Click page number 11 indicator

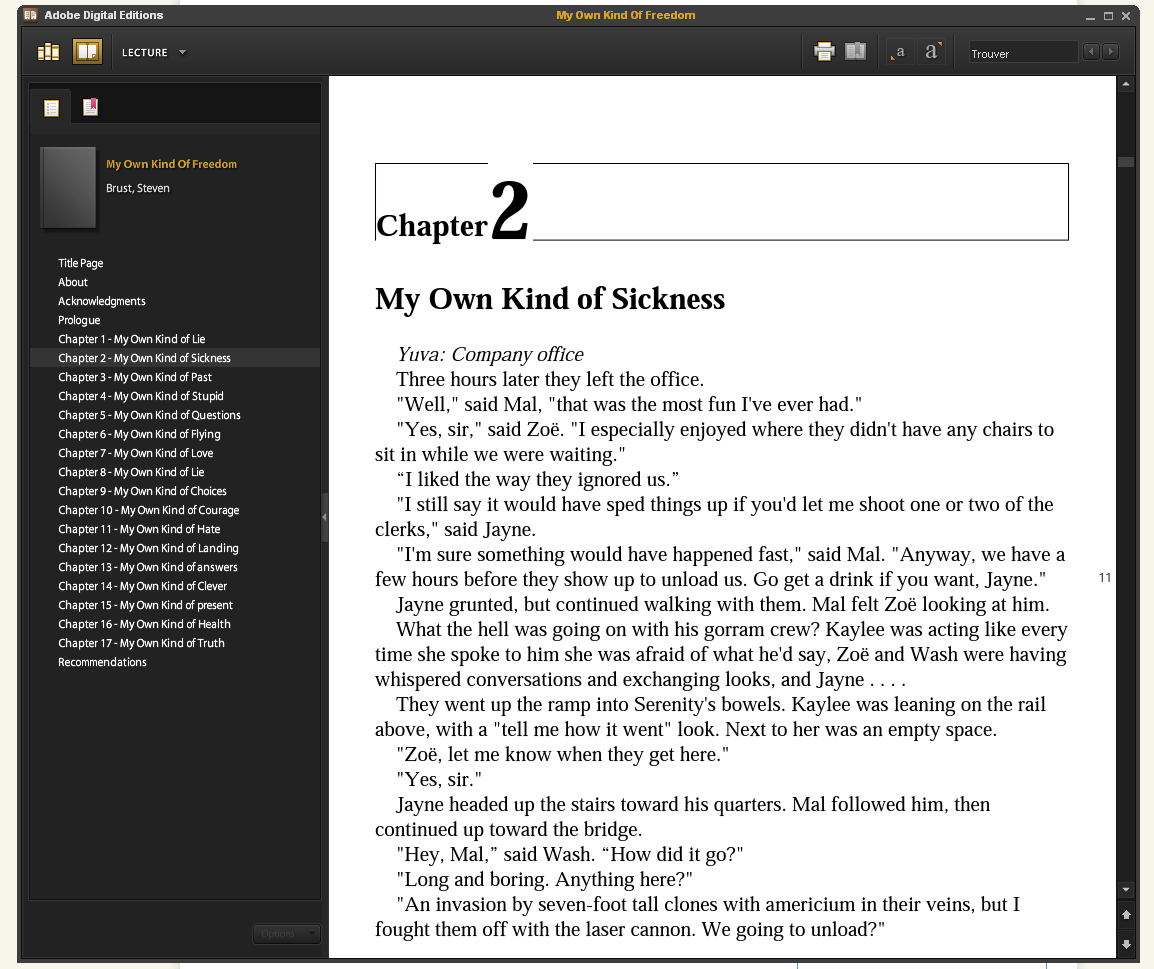(1105, 578)
